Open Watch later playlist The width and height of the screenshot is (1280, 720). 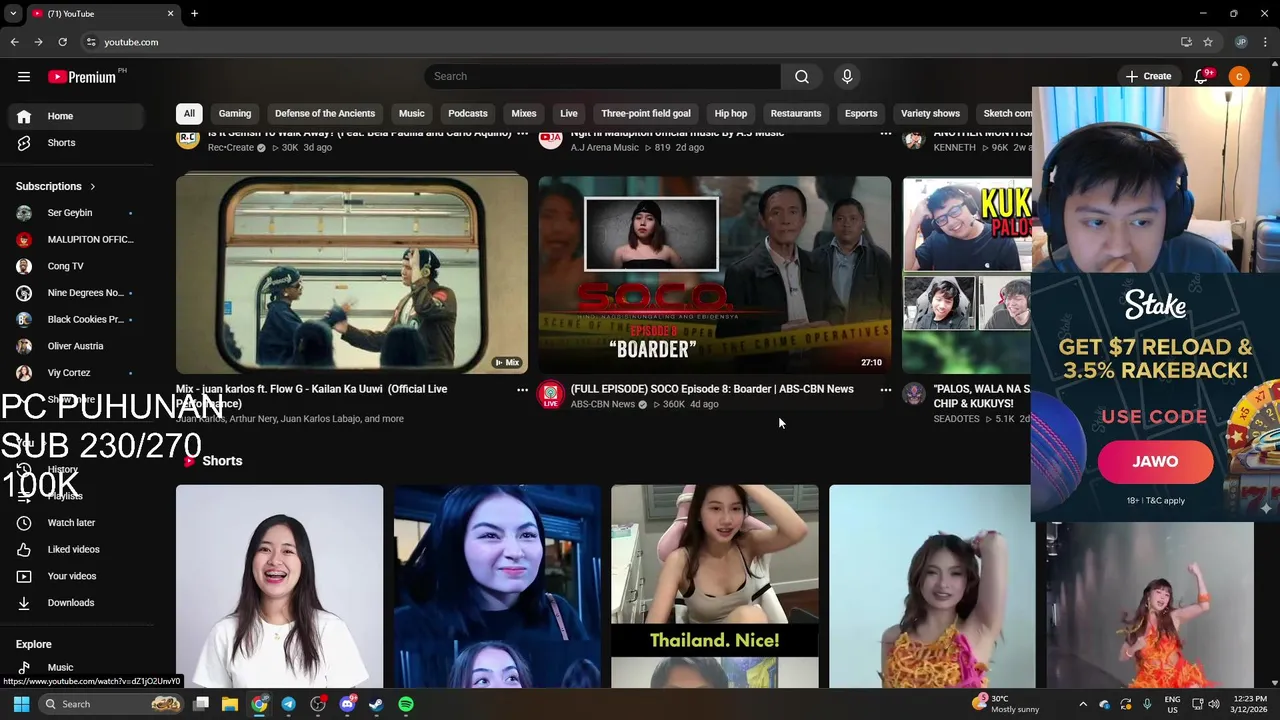pyautogui.click(x=77, y=523)
